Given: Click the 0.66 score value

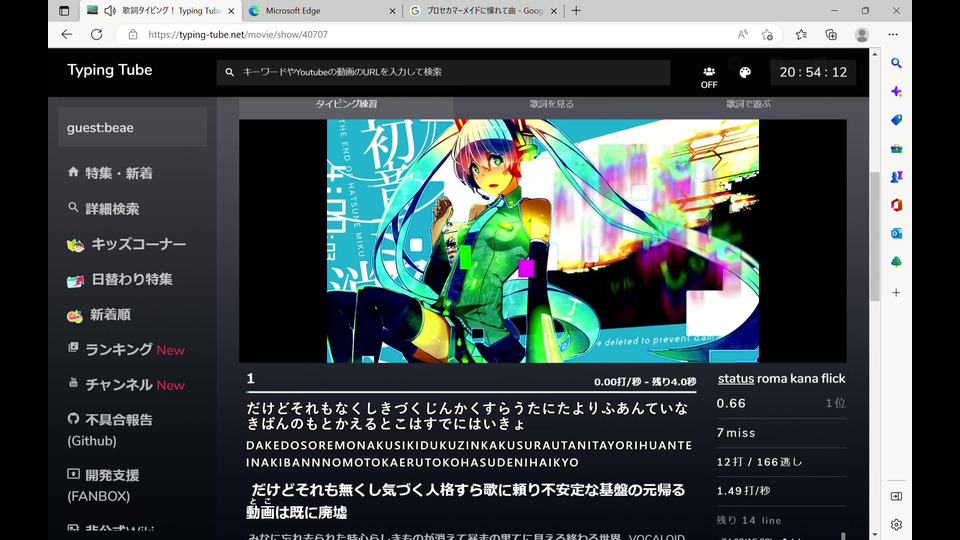Looking at the screenshot, I should tap(731, 403).
